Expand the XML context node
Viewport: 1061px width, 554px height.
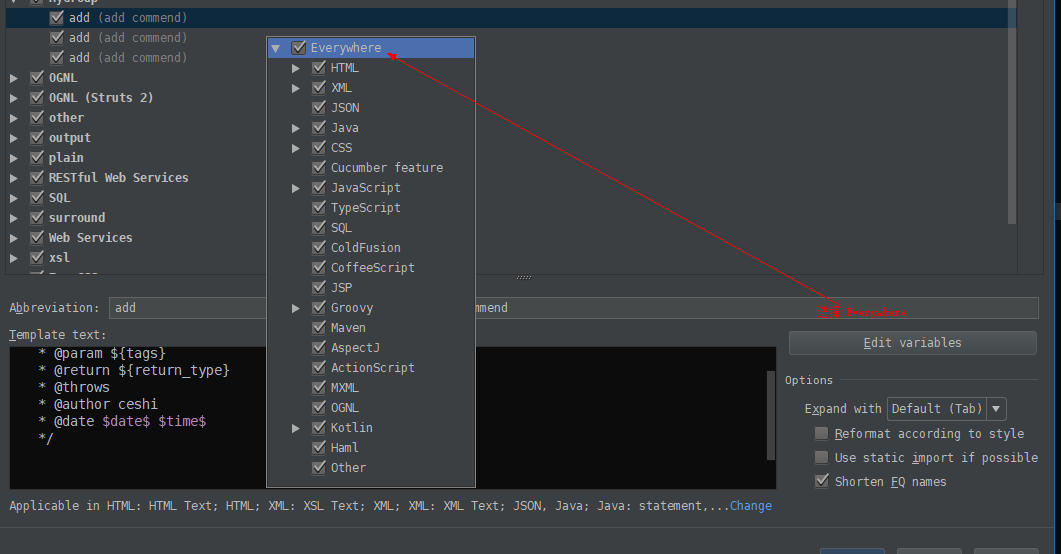click(x=296, y=88)
